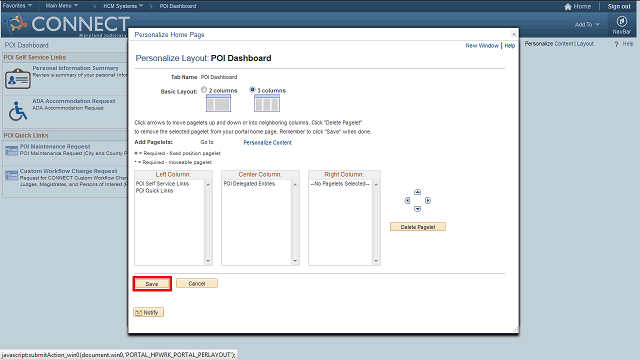Image resolution: width=640 pixels, height=360 pixels.
Task: Select POI Quick Links in Left Column list
Action: click(x=154, y=191)
